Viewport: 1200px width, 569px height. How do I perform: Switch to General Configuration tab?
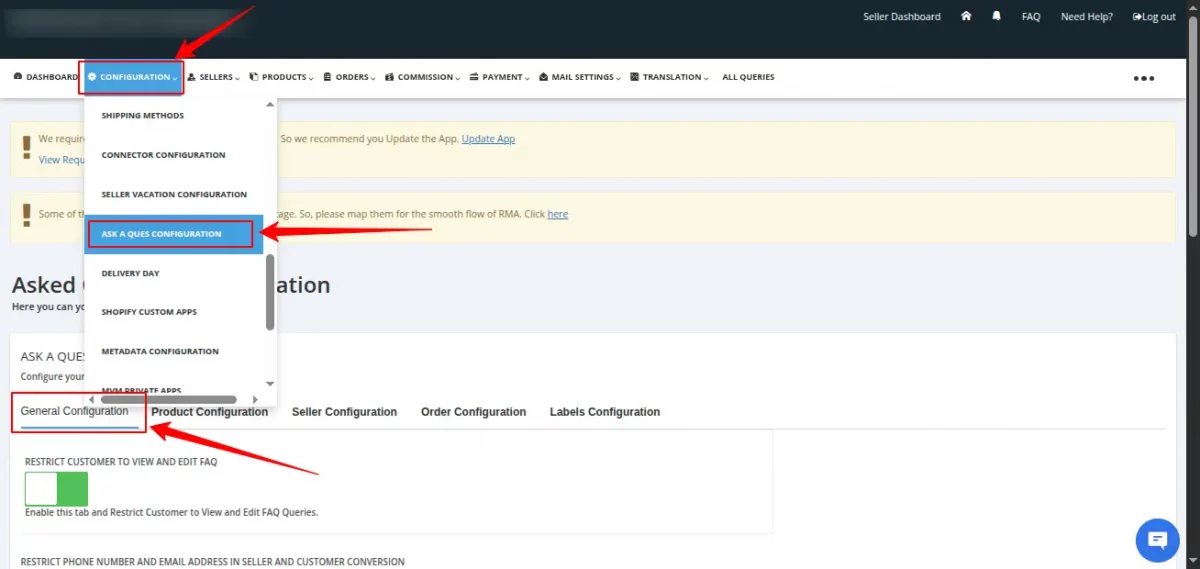pyautogui.click(x=75, y=411)
